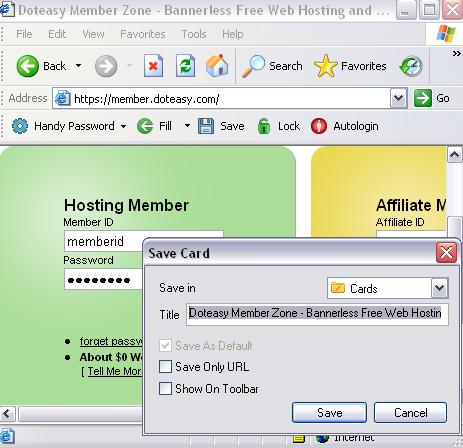Screen dimensions: 463x448
Task: Click the About $0 bold text
Action: coord(111,357)
